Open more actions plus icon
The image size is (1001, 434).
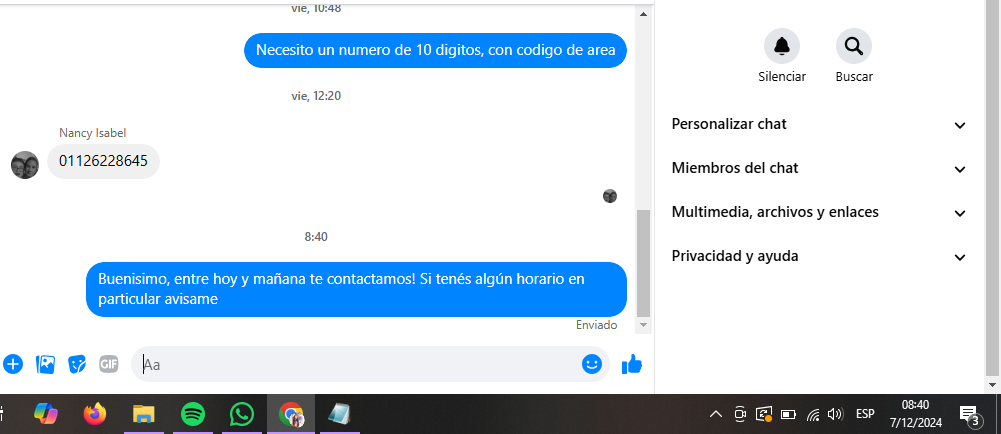[13, 364]
